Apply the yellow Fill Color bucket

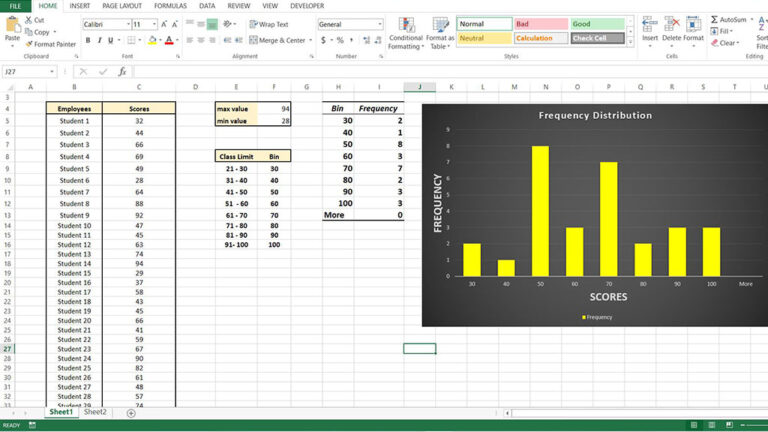(152, 40)
